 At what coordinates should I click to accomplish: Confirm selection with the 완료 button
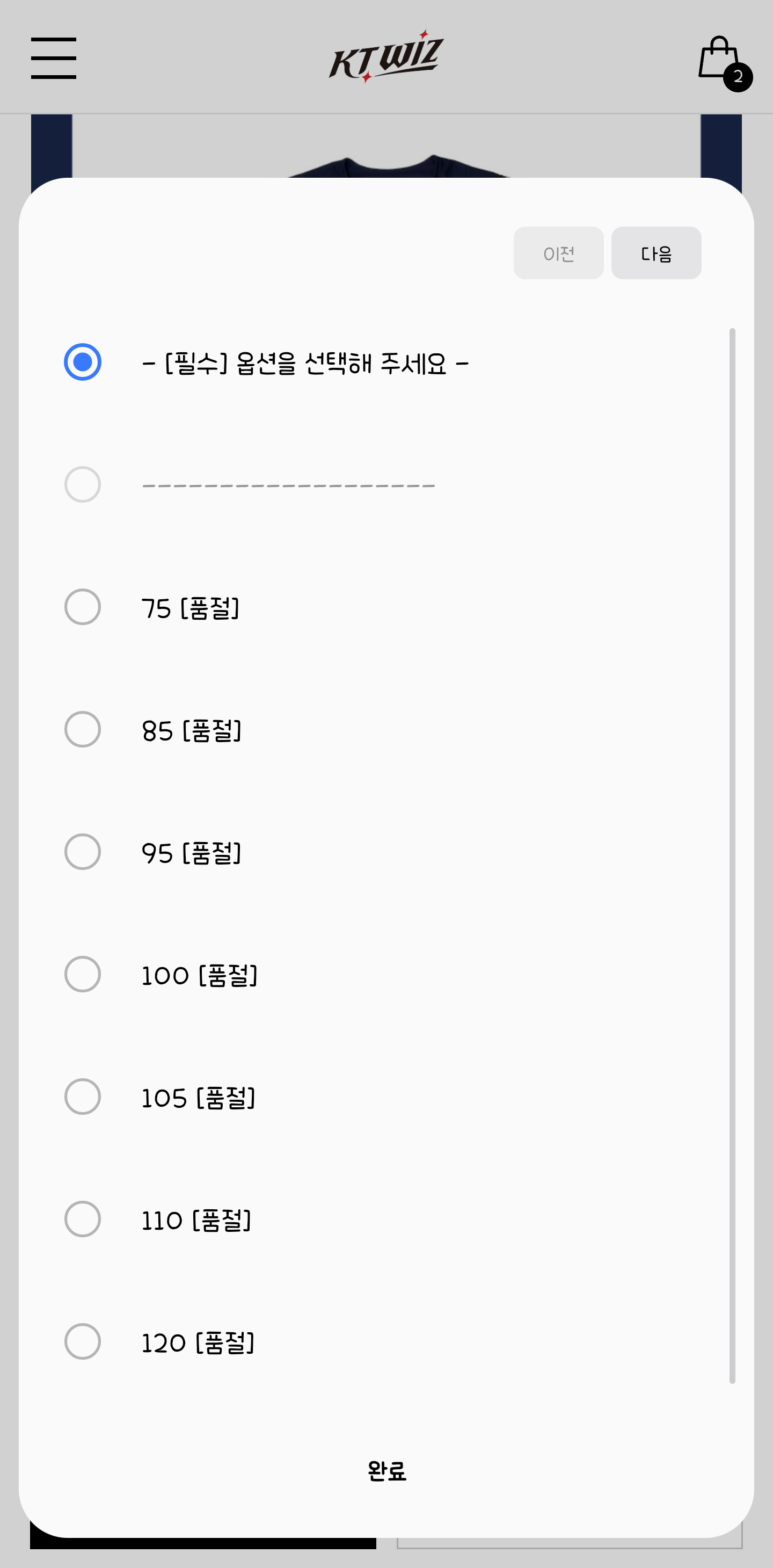(x=386, y=1471)
